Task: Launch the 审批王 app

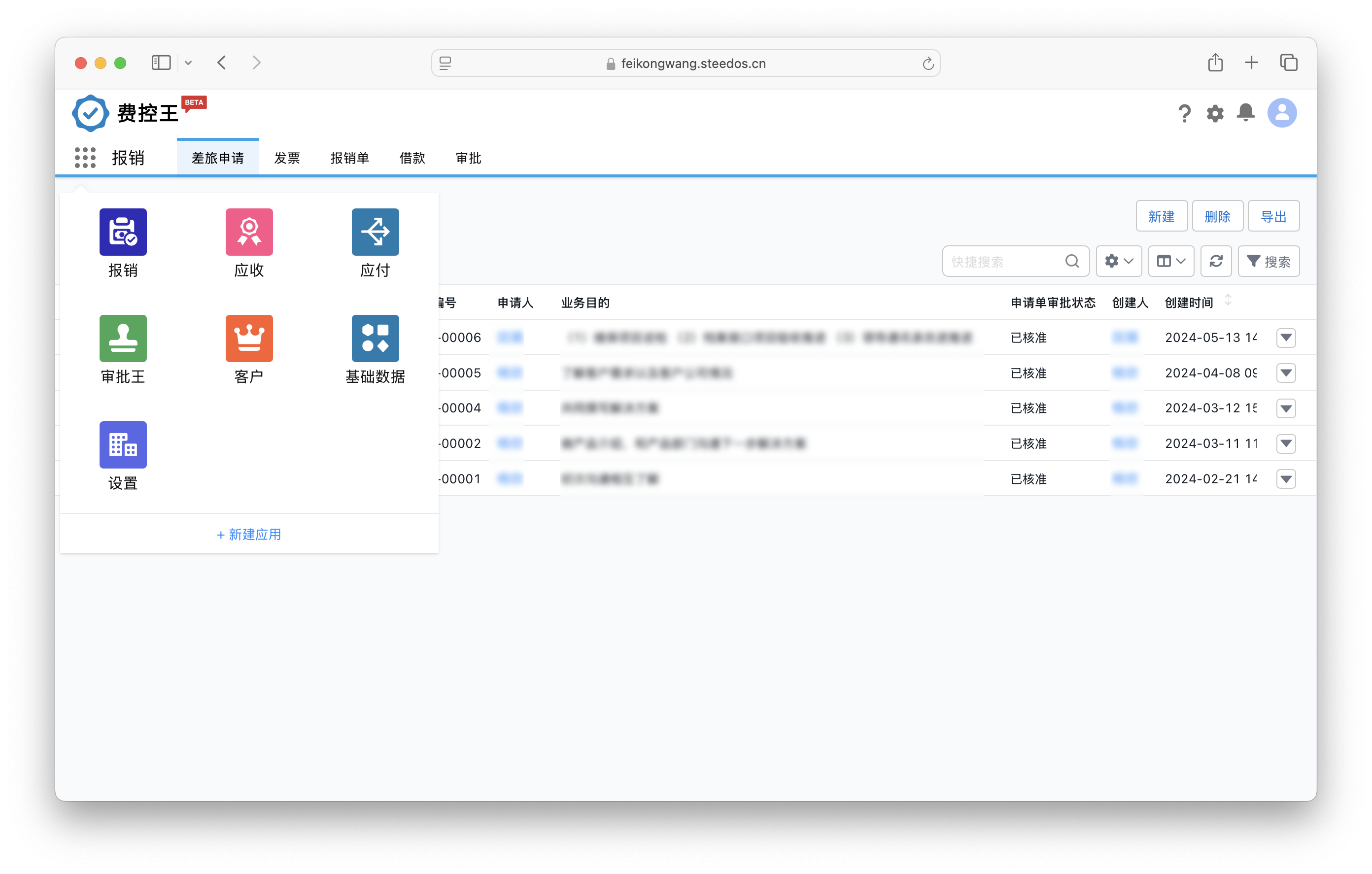Action: (123, 338)
